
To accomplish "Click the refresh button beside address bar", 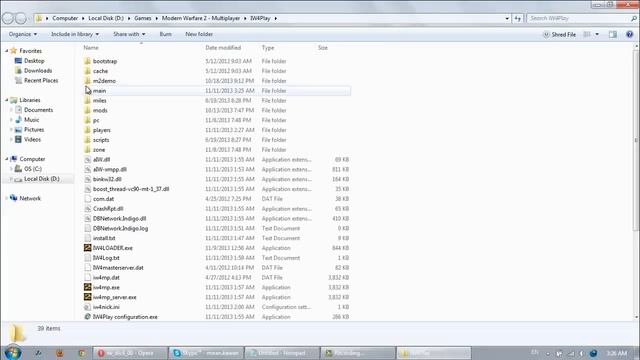I will point(518,18).
